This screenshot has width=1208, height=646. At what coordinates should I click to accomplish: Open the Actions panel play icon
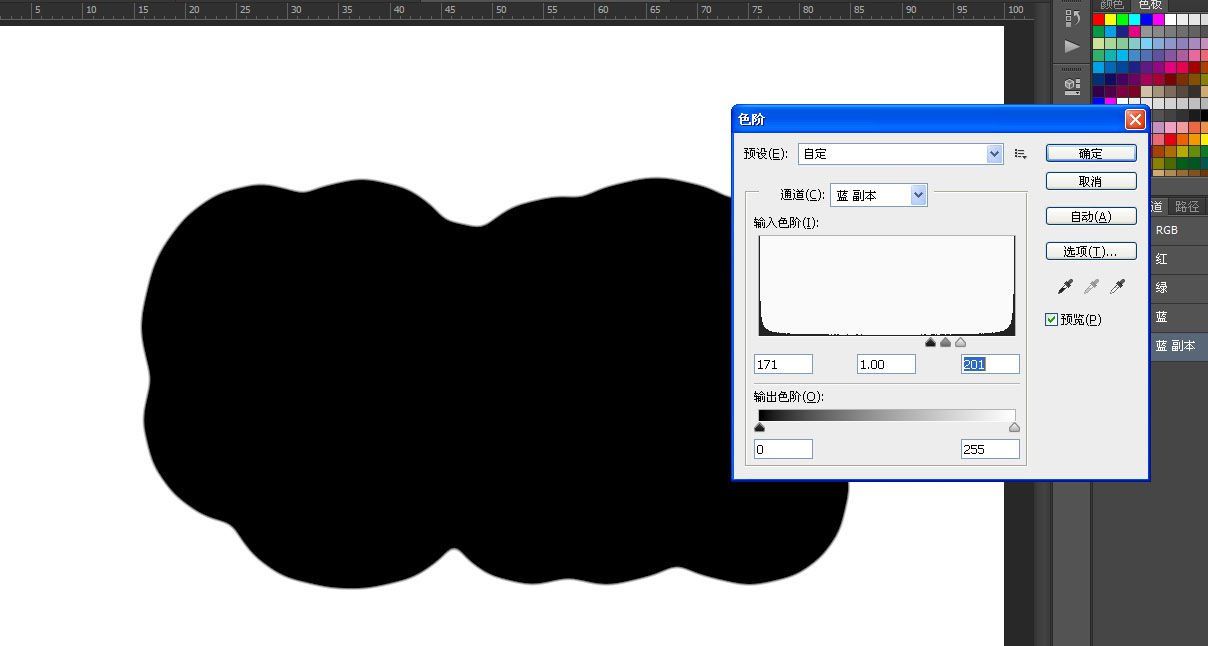(1073, 46)
